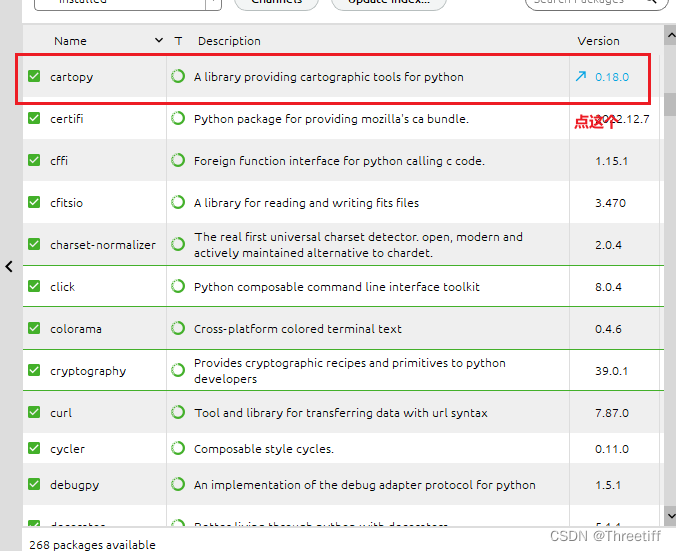Click the colorama version 0.4.6
Image resolution: width=676 pixels, height=551 pixels.
(x=608, y=329)
